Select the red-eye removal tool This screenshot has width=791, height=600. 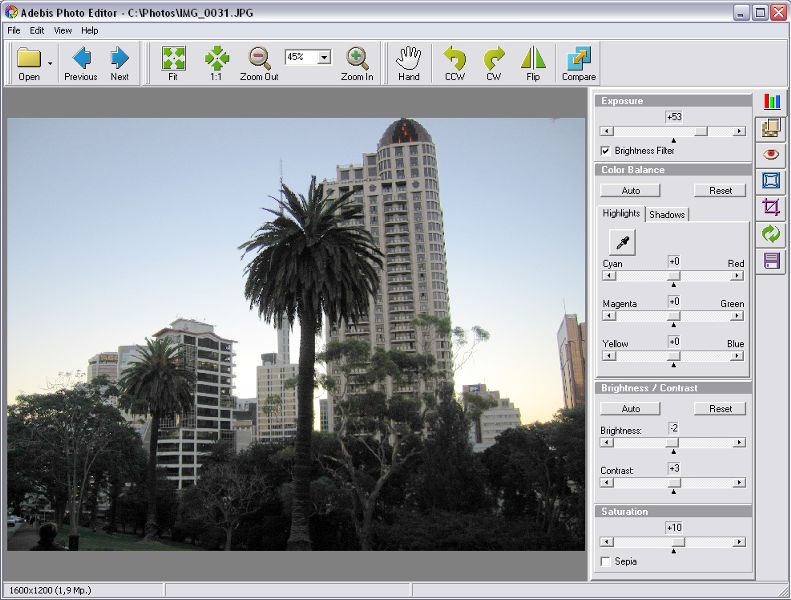770,154
